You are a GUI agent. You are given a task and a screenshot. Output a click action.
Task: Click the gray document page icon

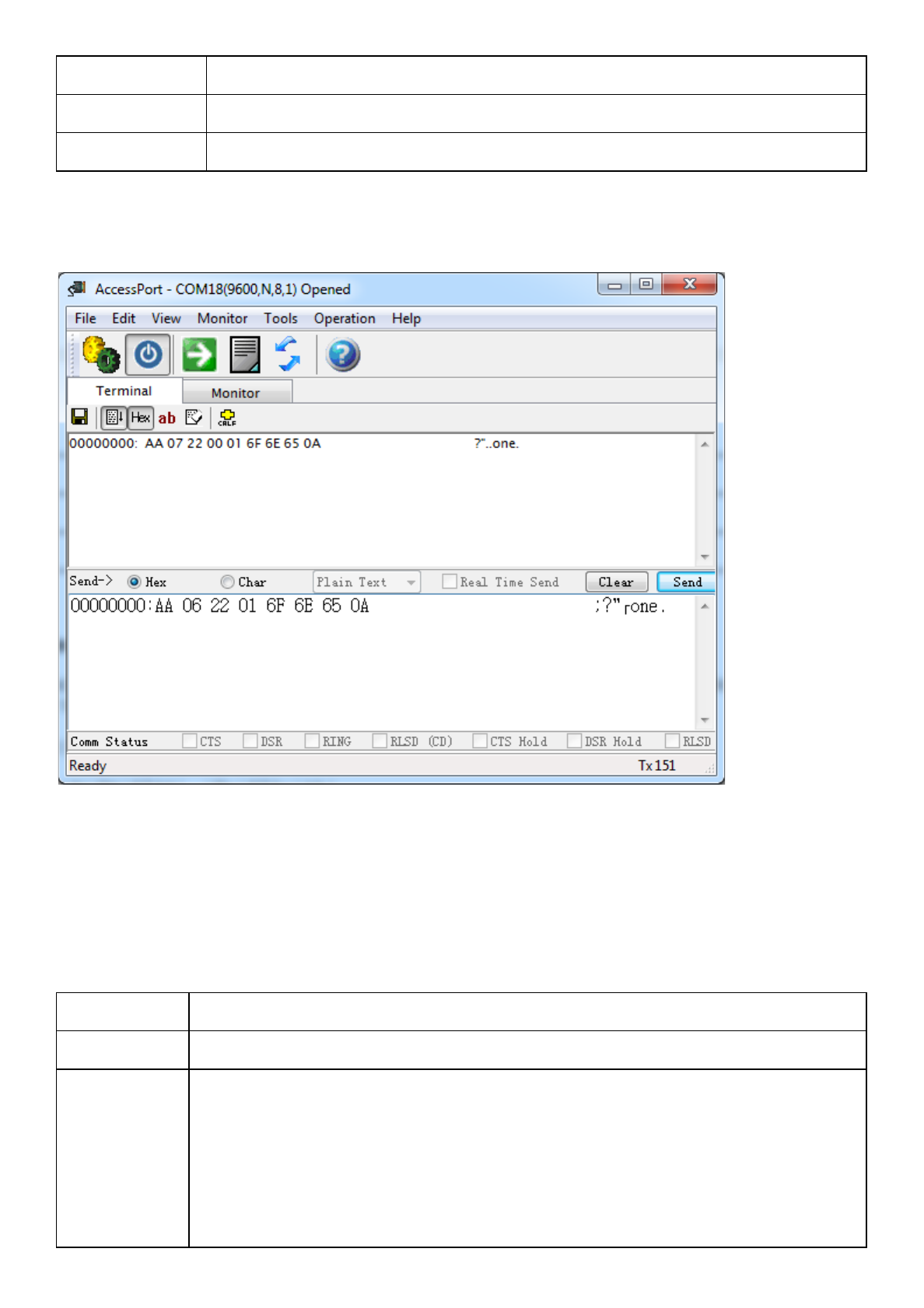245,355
